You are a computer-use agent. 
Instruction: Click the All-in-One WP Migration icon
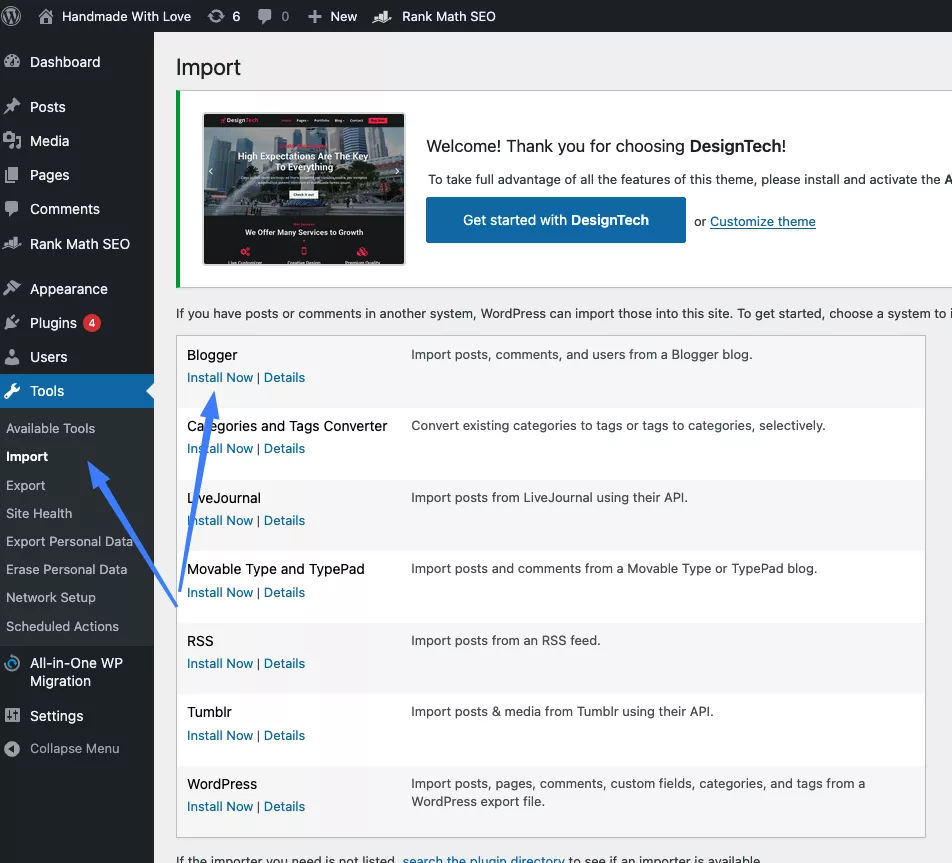pos(14,663)
